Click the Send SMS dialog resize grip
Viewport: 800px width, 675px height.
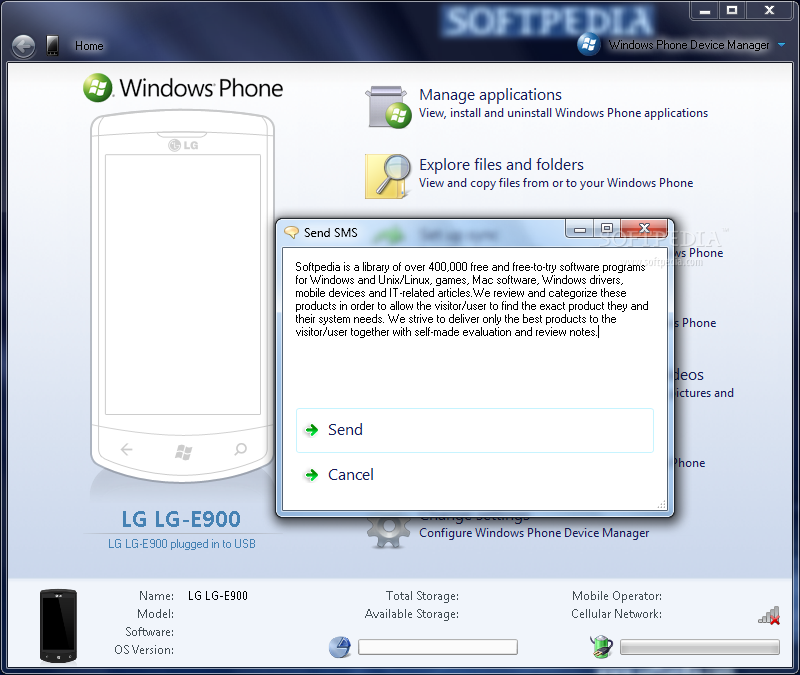(662, 505)
